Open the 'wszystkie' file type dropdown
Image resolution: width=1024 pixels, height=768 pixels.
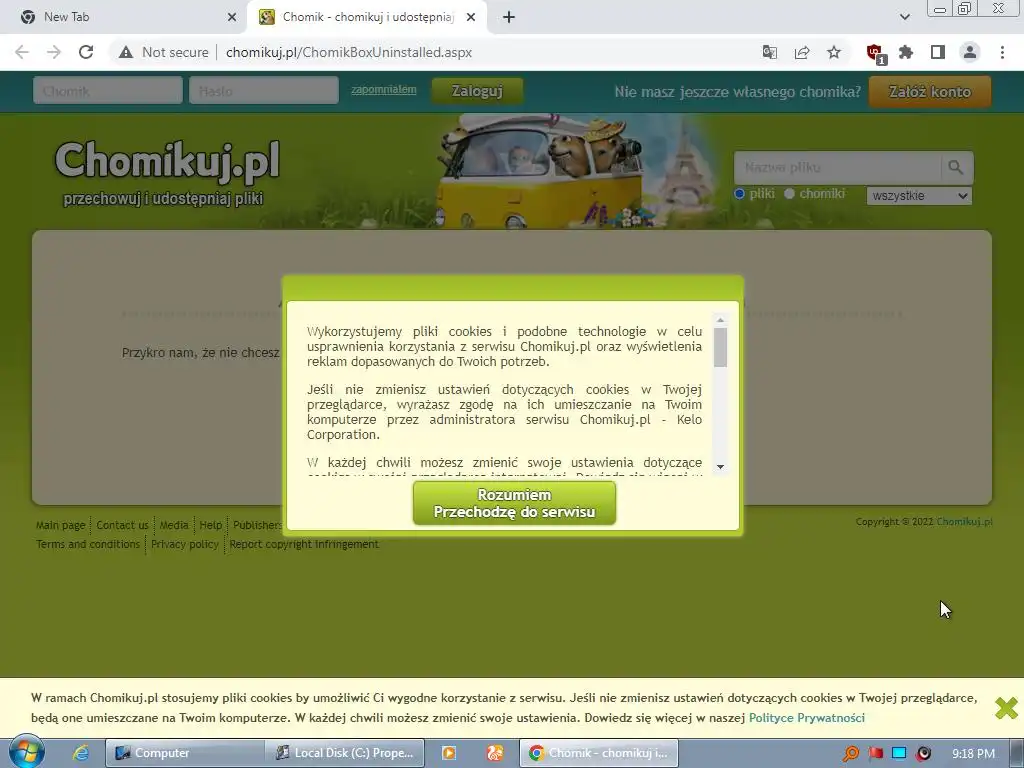pyautogui.click(x=919, y=196)
